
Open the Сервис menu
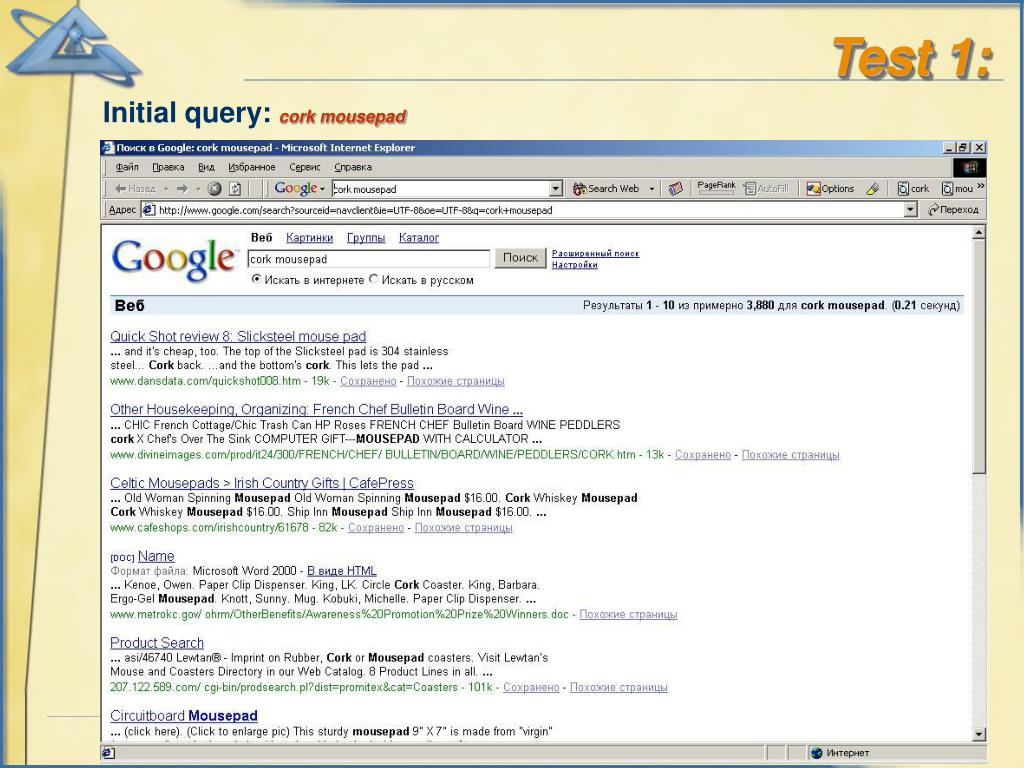point(304,167)
